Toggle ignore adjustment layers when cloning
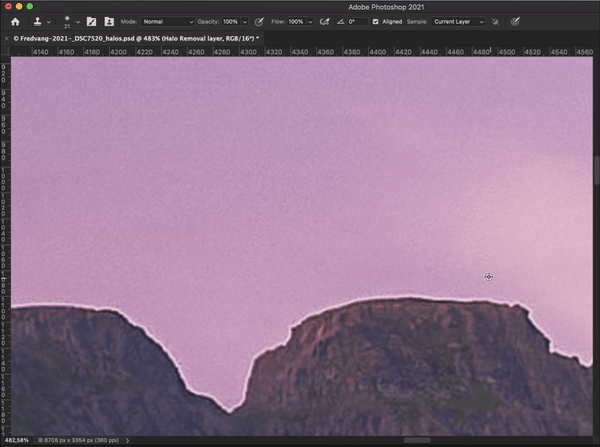 pos(495,22)
